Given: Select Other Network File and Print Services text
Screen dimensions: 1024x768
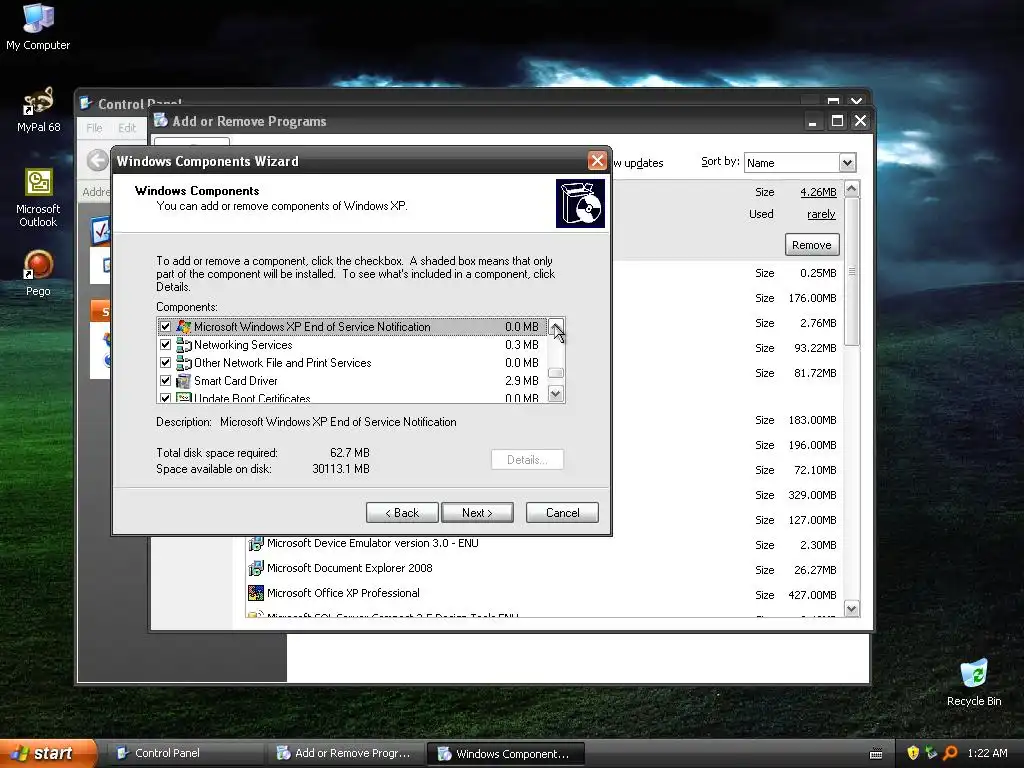Looking at the screenshot, I should pyautogui.click(x=282, y=362).
